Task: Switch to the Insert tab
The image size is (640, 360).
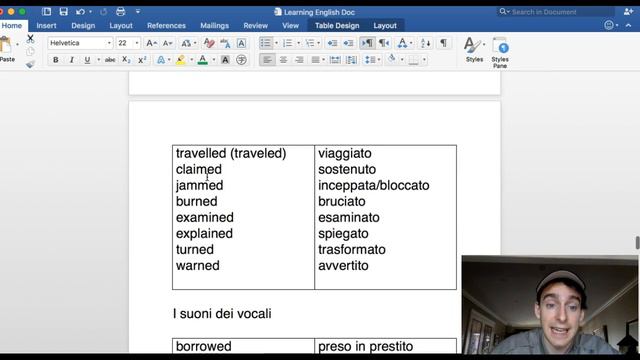Action: click(x=46, y=25)
